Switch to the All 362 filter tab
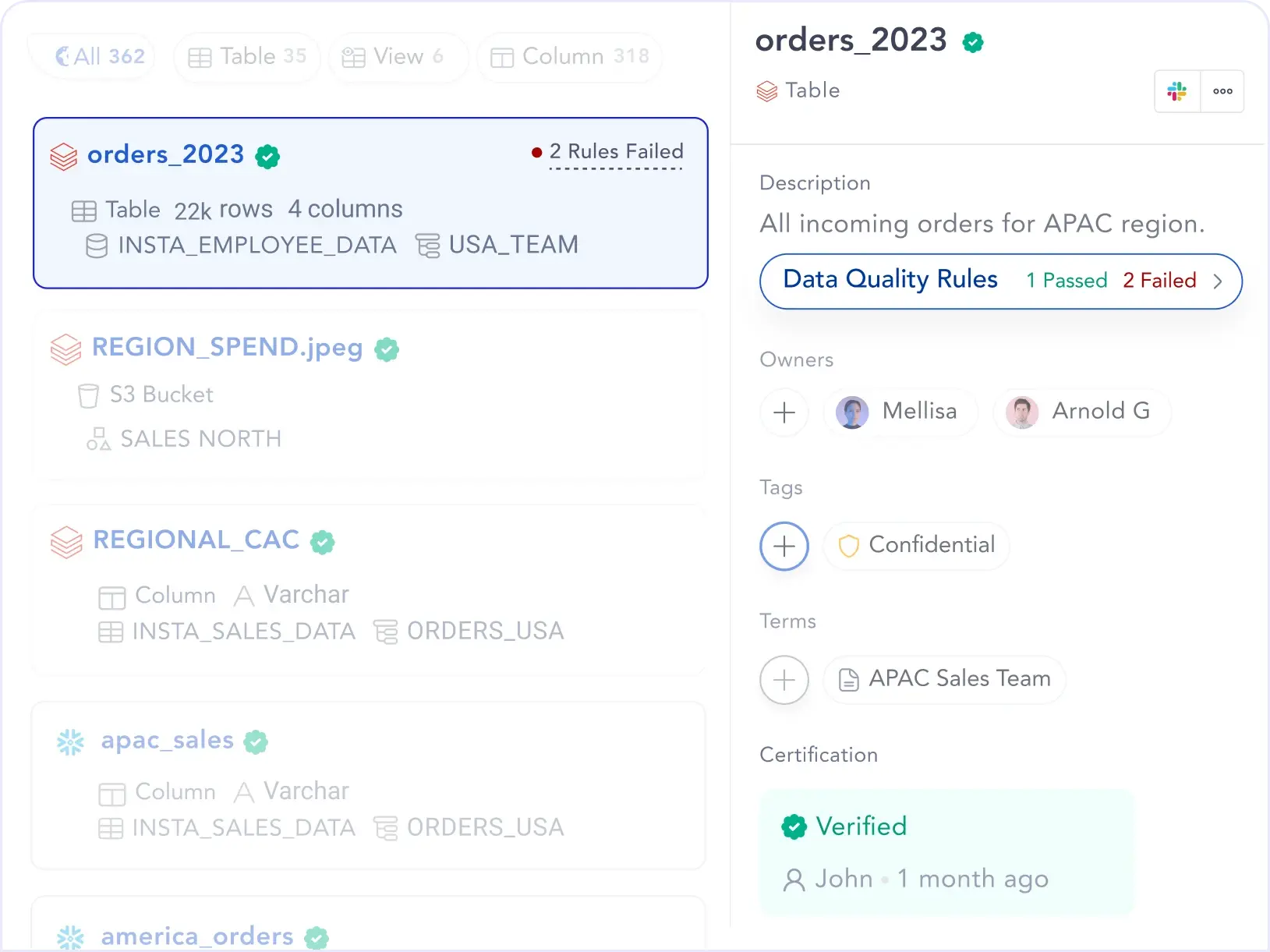This screenshot has height=952, width=1270. click(x=100, y=56)
